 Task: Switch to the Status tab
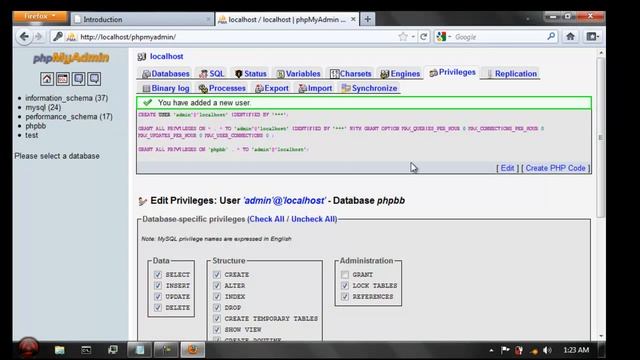click(251, 74)
